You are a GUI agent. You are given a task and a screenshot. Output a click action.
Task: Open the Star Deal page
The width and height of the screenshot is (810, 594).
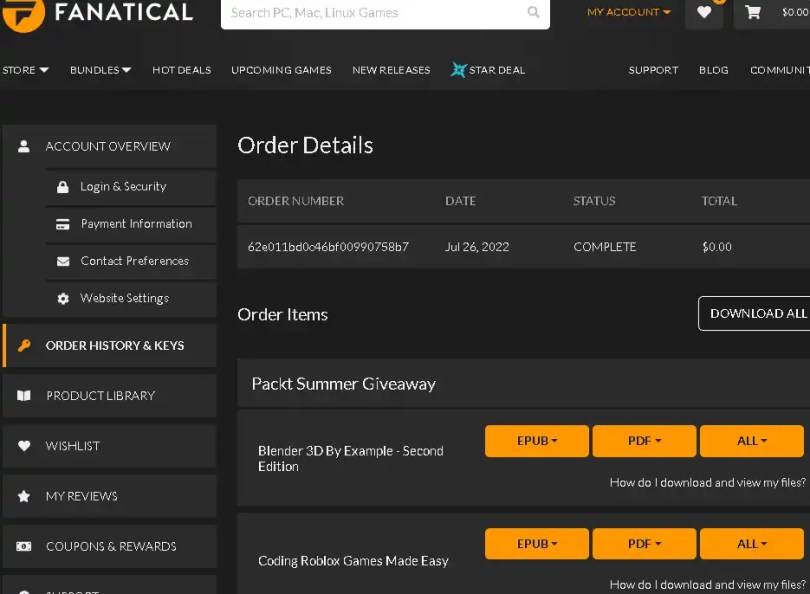tap(496, 70)
